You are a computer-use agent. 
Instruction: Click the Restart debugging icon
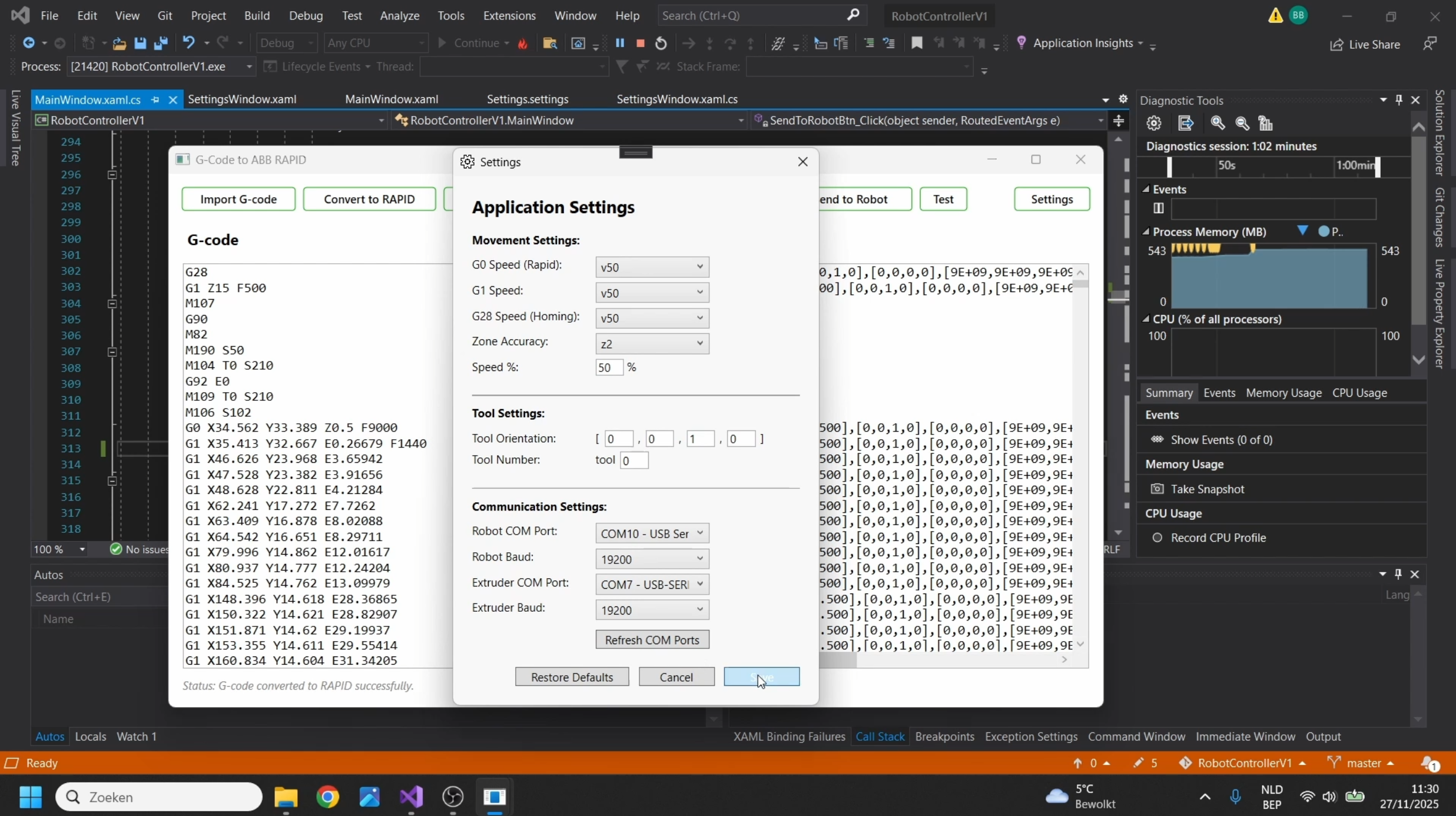click(x=661, y=43)
